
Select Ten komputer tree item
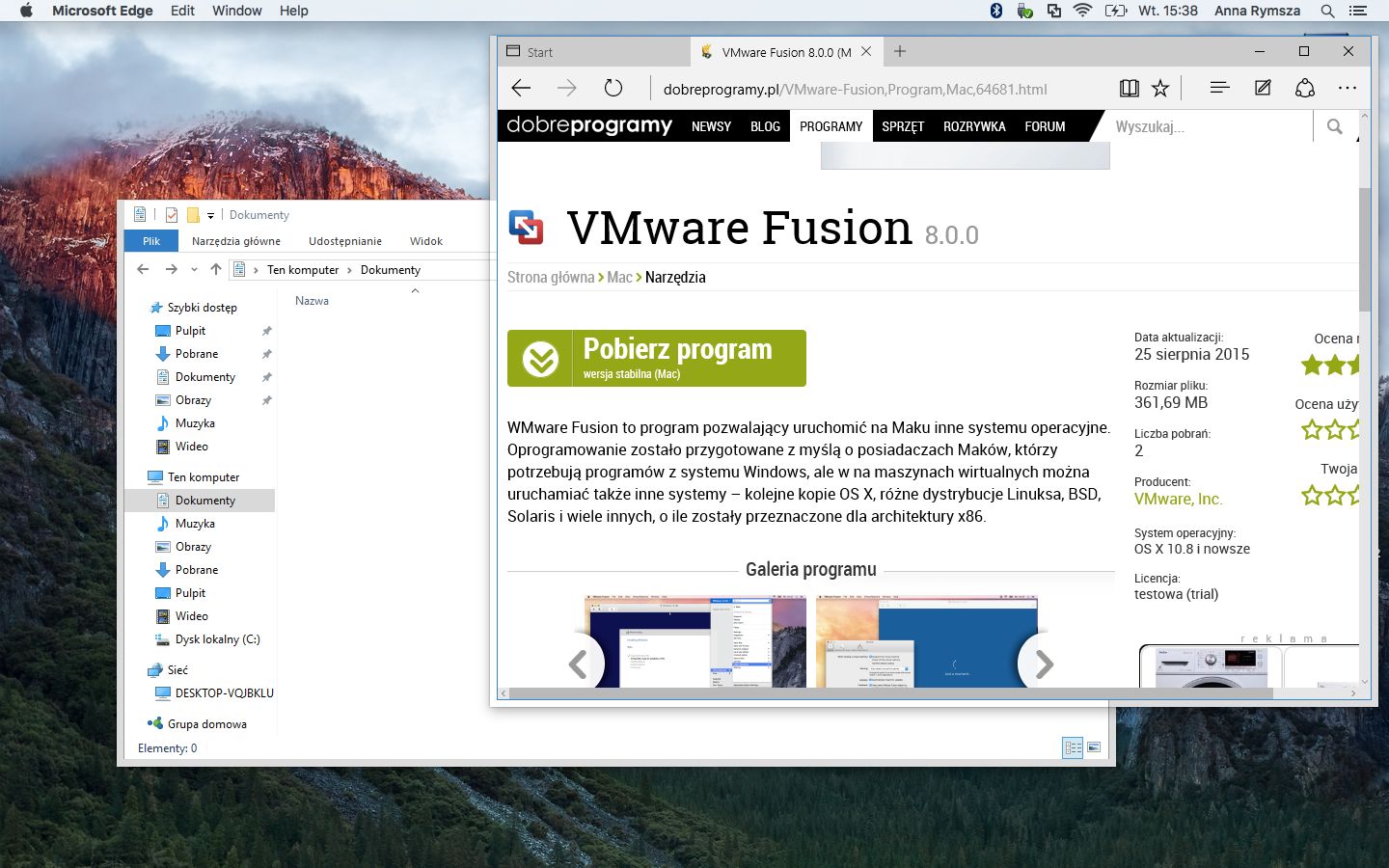click(x=204, y=477)
